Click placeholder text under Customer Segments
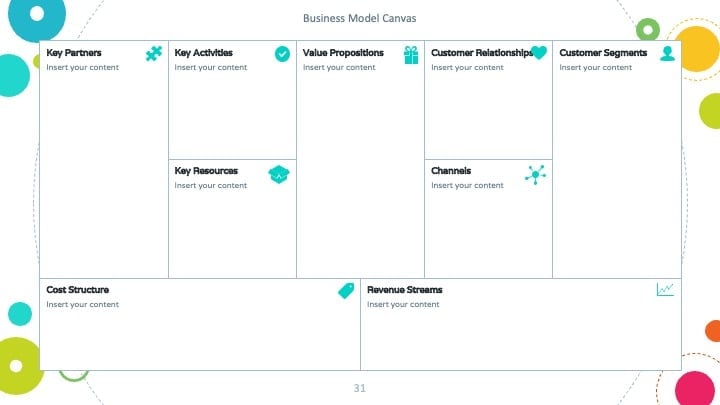The height and width of the screenshot is (405, 720). (596, 68)
